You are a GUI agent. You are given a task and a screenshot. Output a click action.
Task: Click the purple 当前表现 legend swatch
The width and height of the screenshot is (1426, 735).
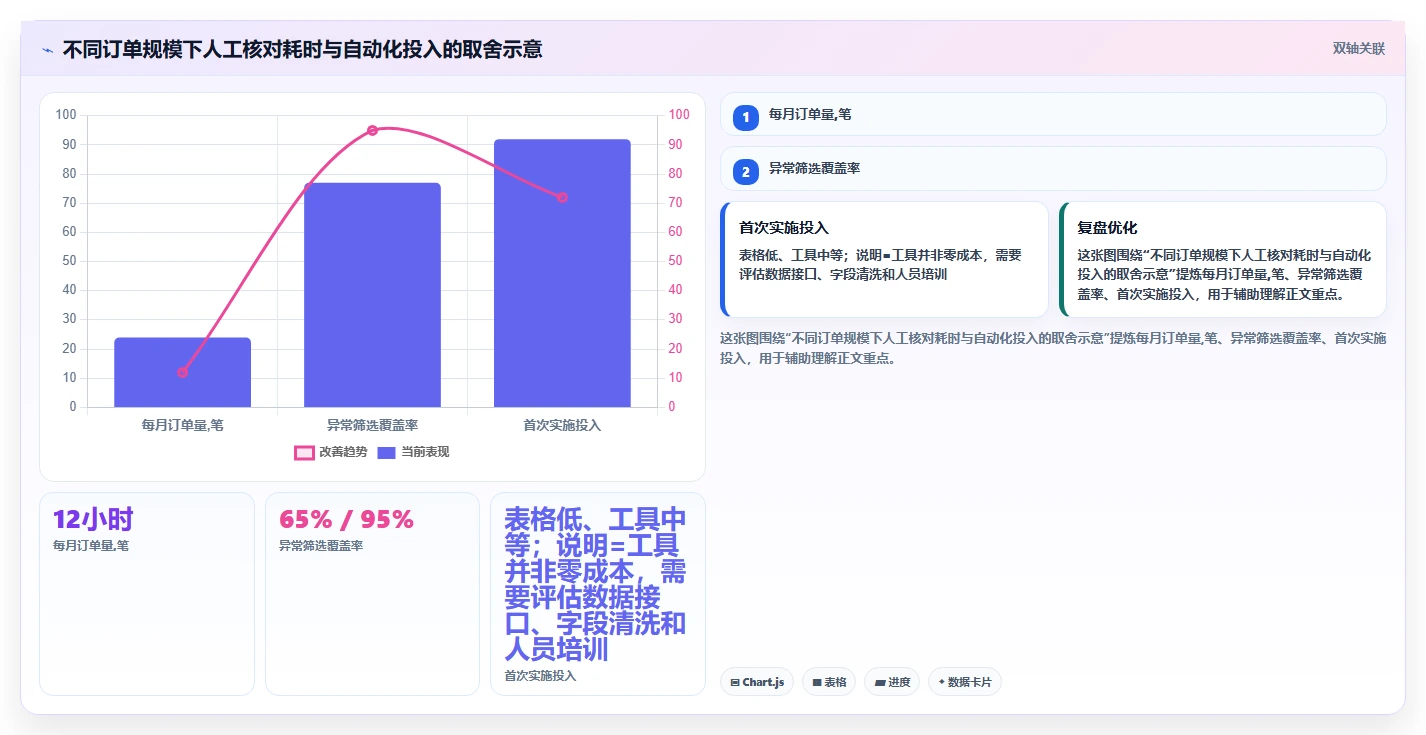pos(387,453)
